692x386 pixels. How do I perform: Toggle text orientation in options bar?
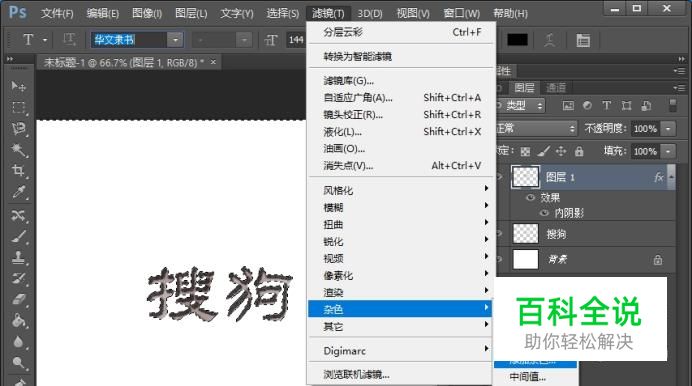69,40
